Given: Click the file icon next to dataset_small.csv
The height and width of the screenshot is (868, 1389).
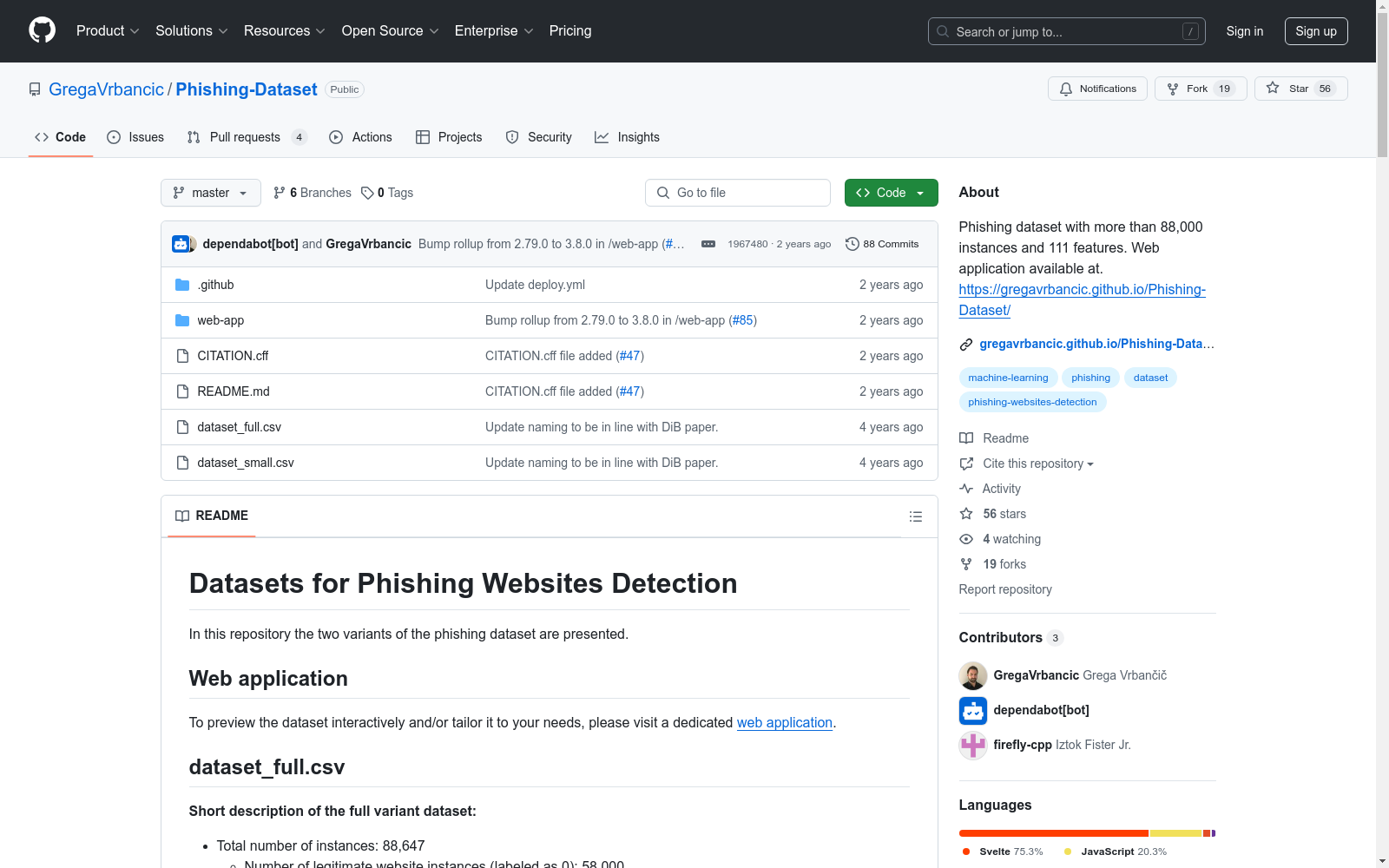Looking at the screenshot, I should 182,463.
